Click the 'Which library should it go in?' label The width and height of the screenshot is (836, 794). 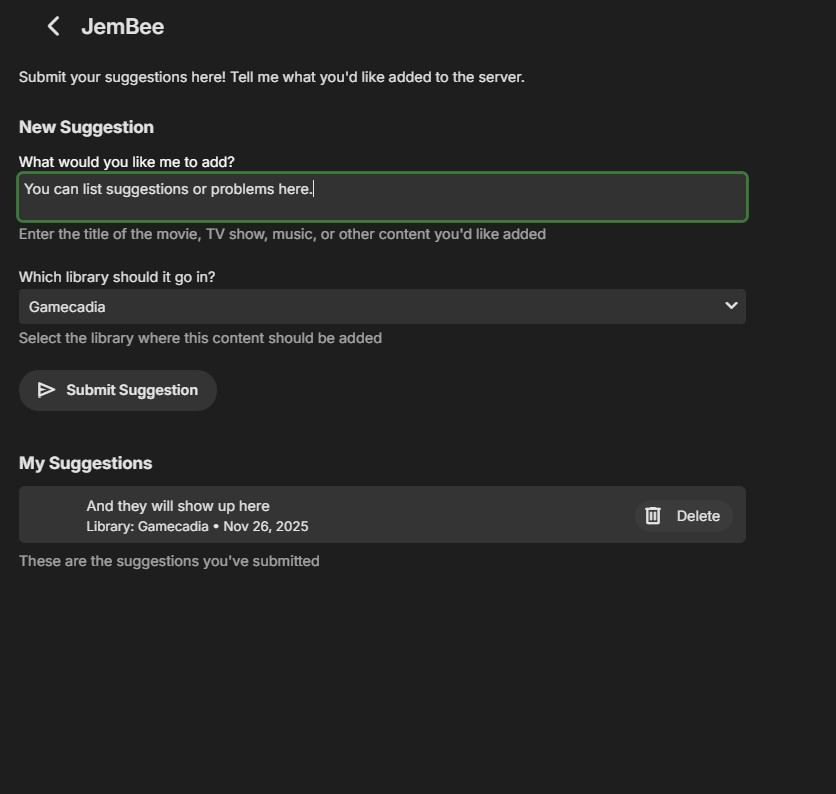coord(117,277)
